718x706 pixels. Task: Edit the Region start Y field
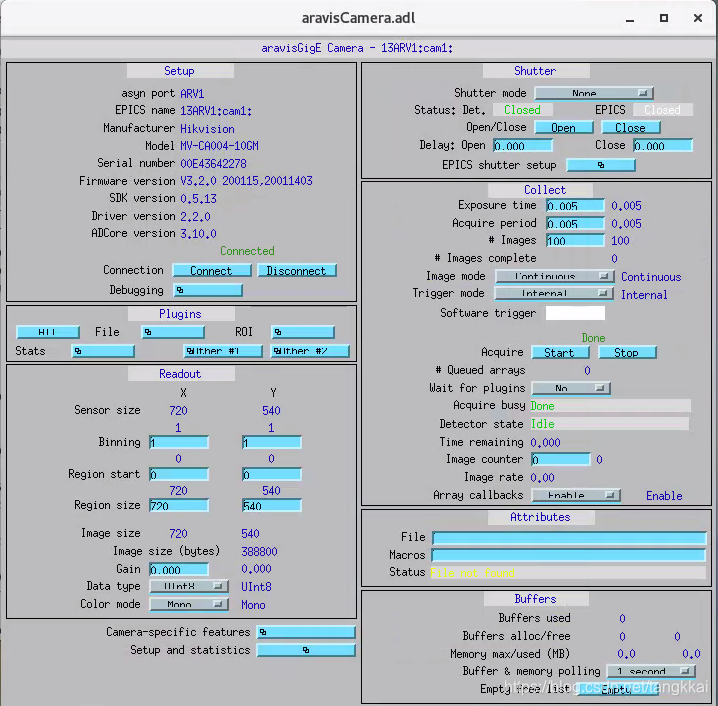pos(272,474)
